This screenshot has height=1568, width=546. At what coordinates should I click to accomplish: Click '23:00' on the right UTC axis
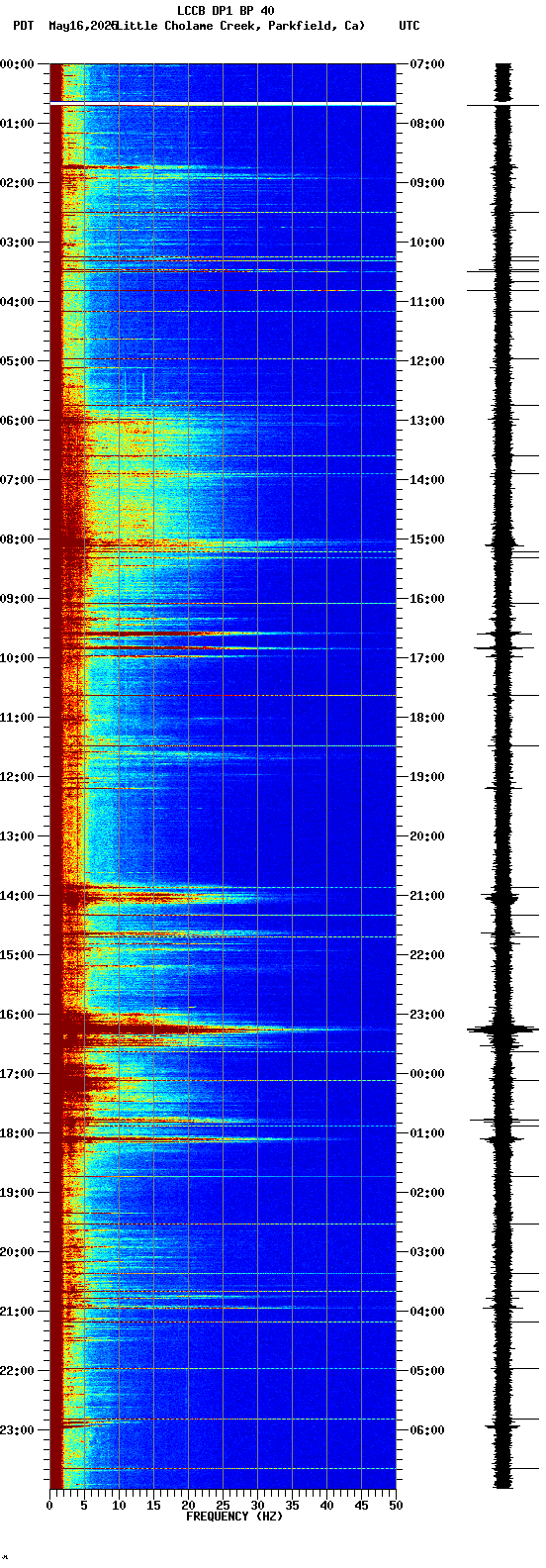pyautogui.click(x=426, y=1015)
